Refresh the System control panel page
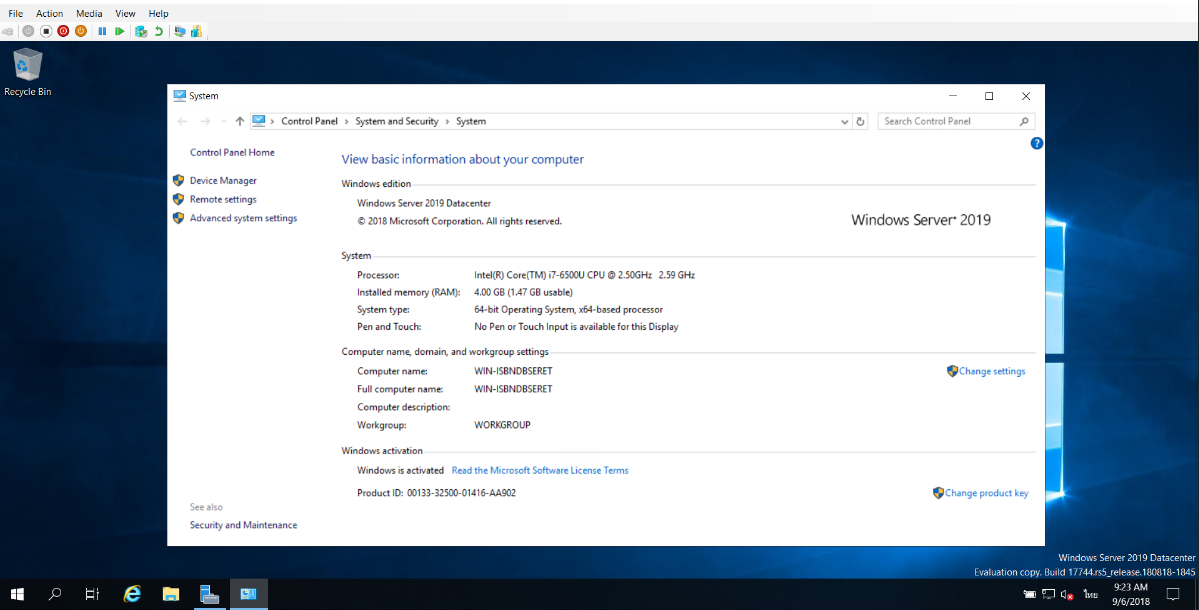Viewport: 1199px width, 610px height. (x=860, y=122)
